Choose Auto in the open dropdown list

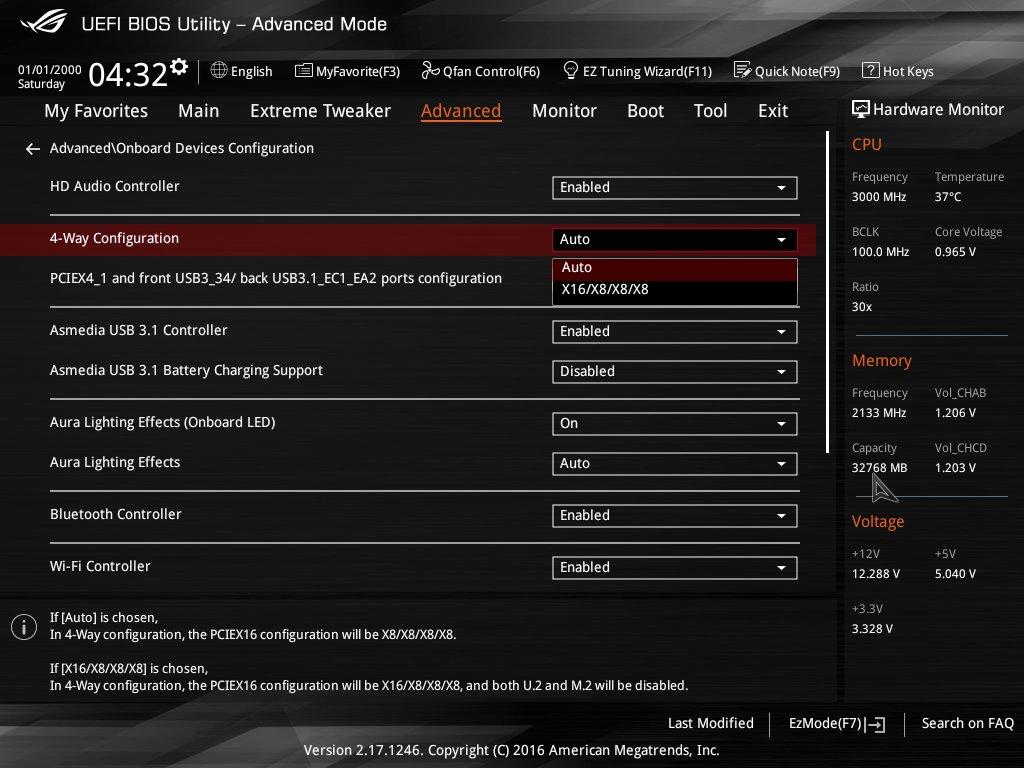[675, 268]
